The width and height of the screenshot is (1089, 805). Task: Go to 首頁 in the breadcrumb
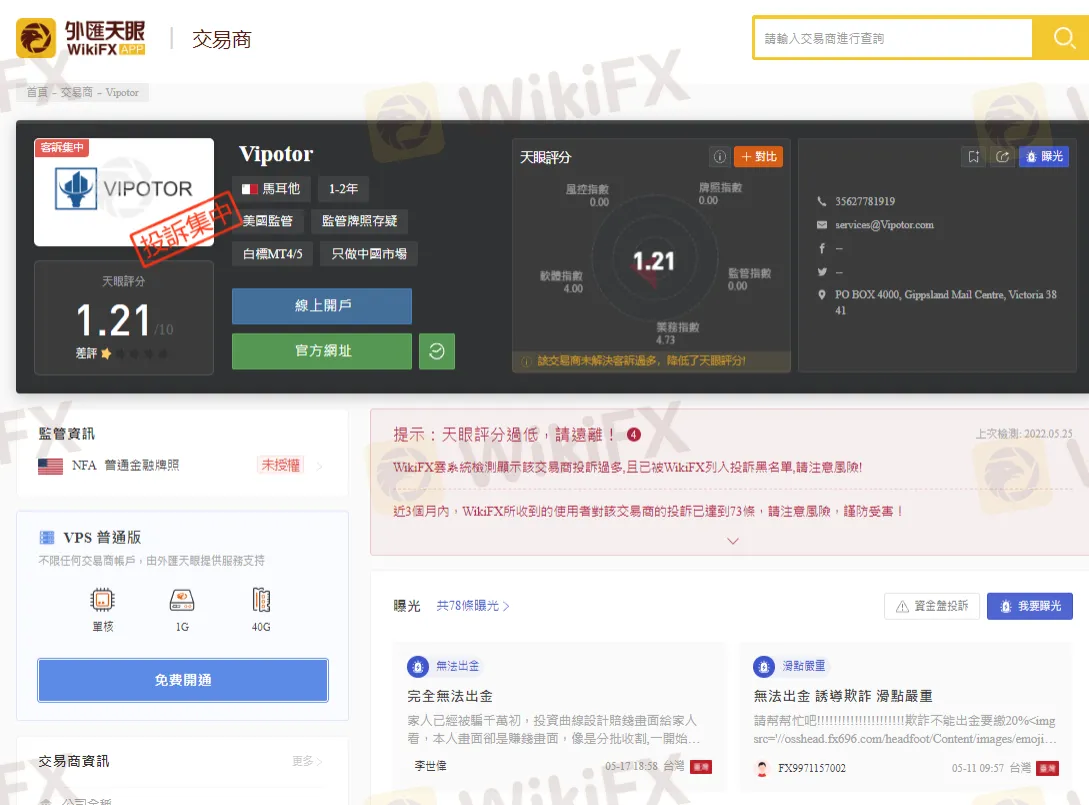(x=37, y=92)
